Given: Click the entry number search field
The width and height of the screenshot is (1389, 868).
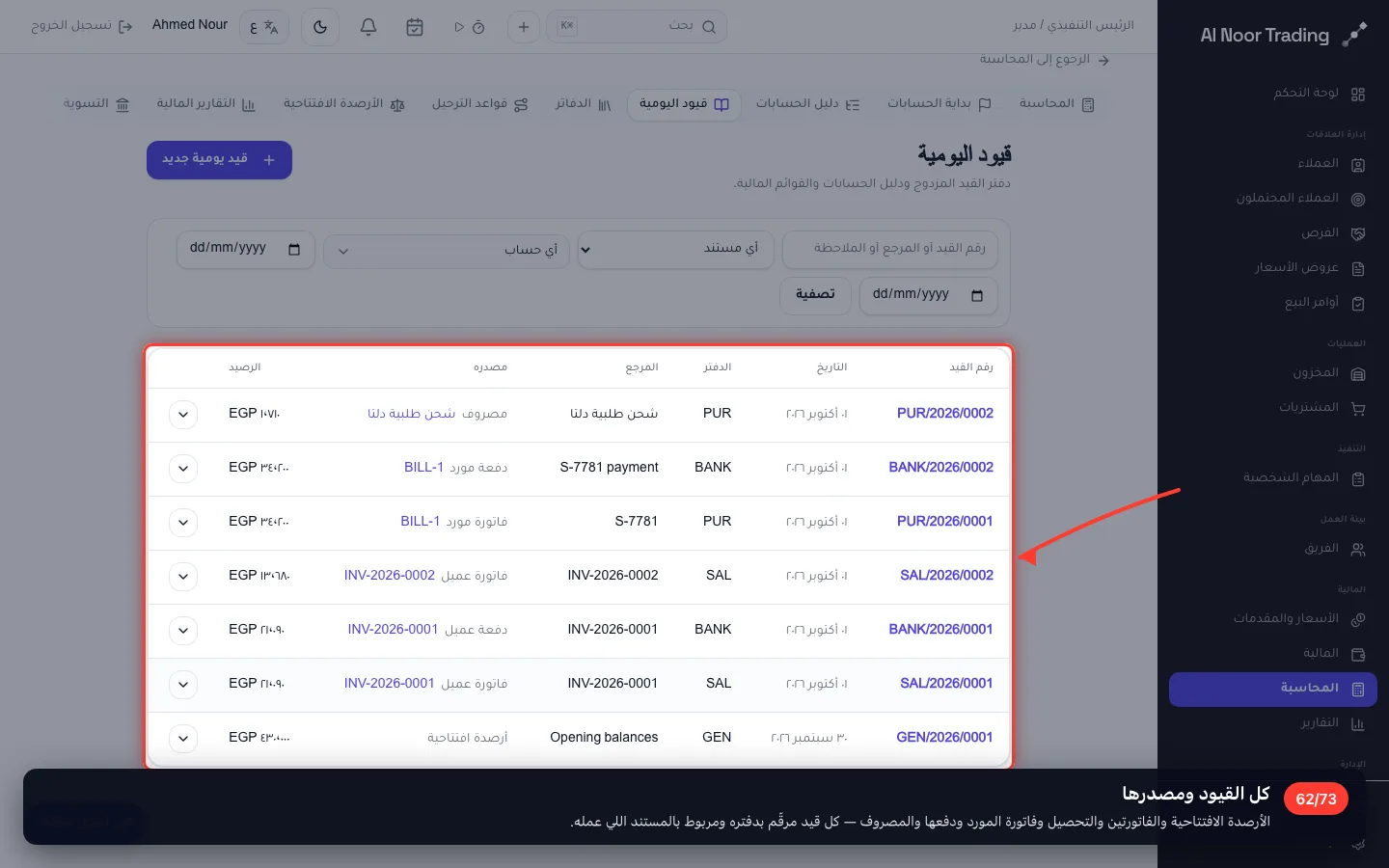Looking at the screenshot, I should (x=890, y=249).
